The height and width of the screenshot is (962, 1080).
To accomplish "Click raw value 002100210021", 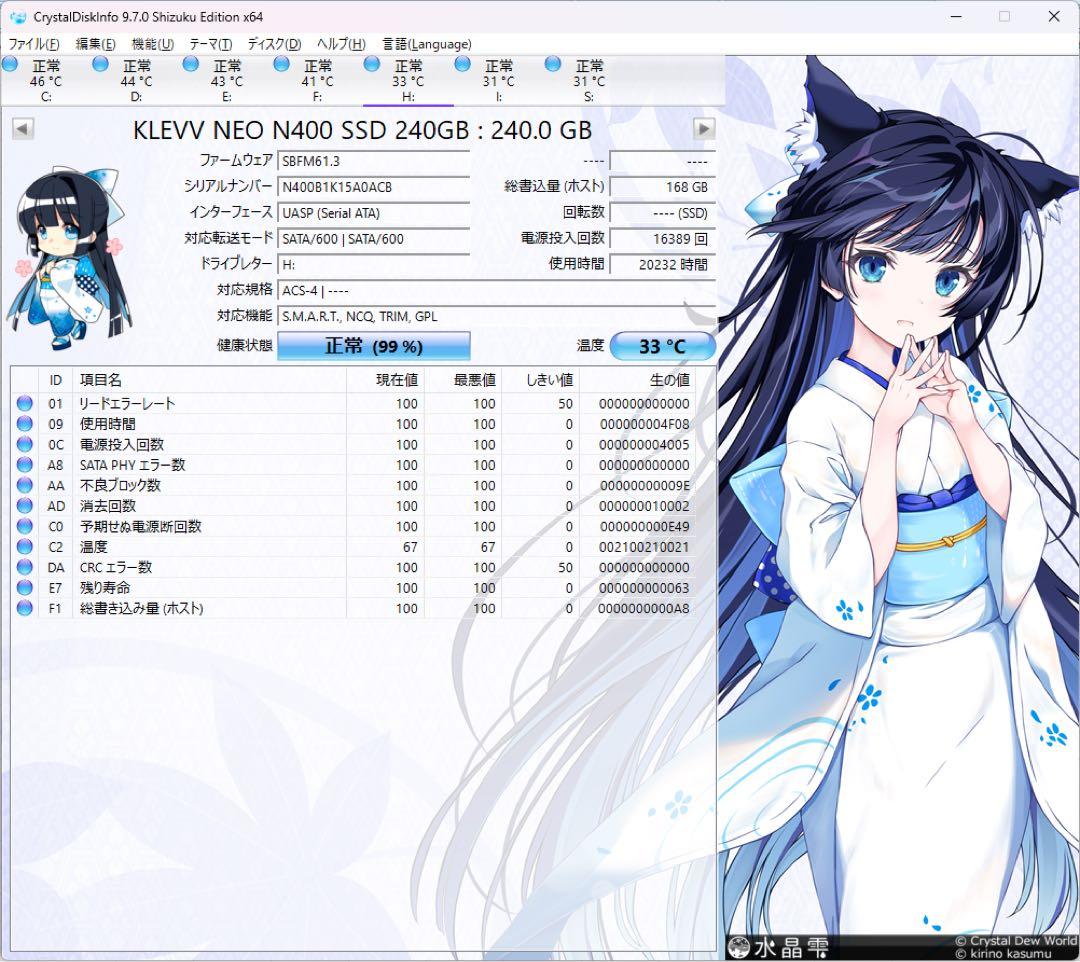I will click(x=644, y=547).
